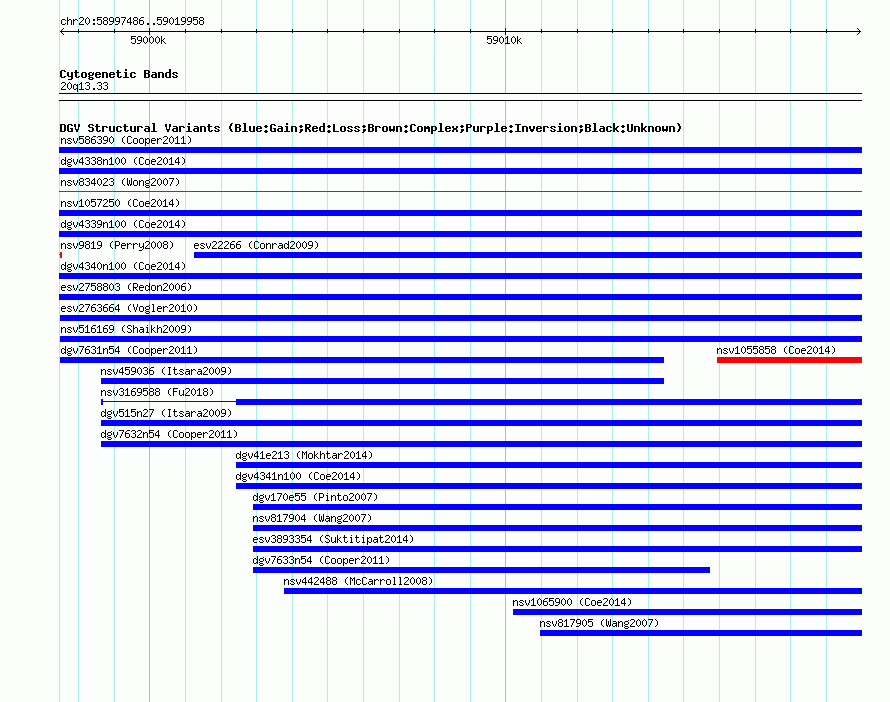
Task: Click the chr20:58997486..59019958 coordinates text
Action: tap(132, 21)
